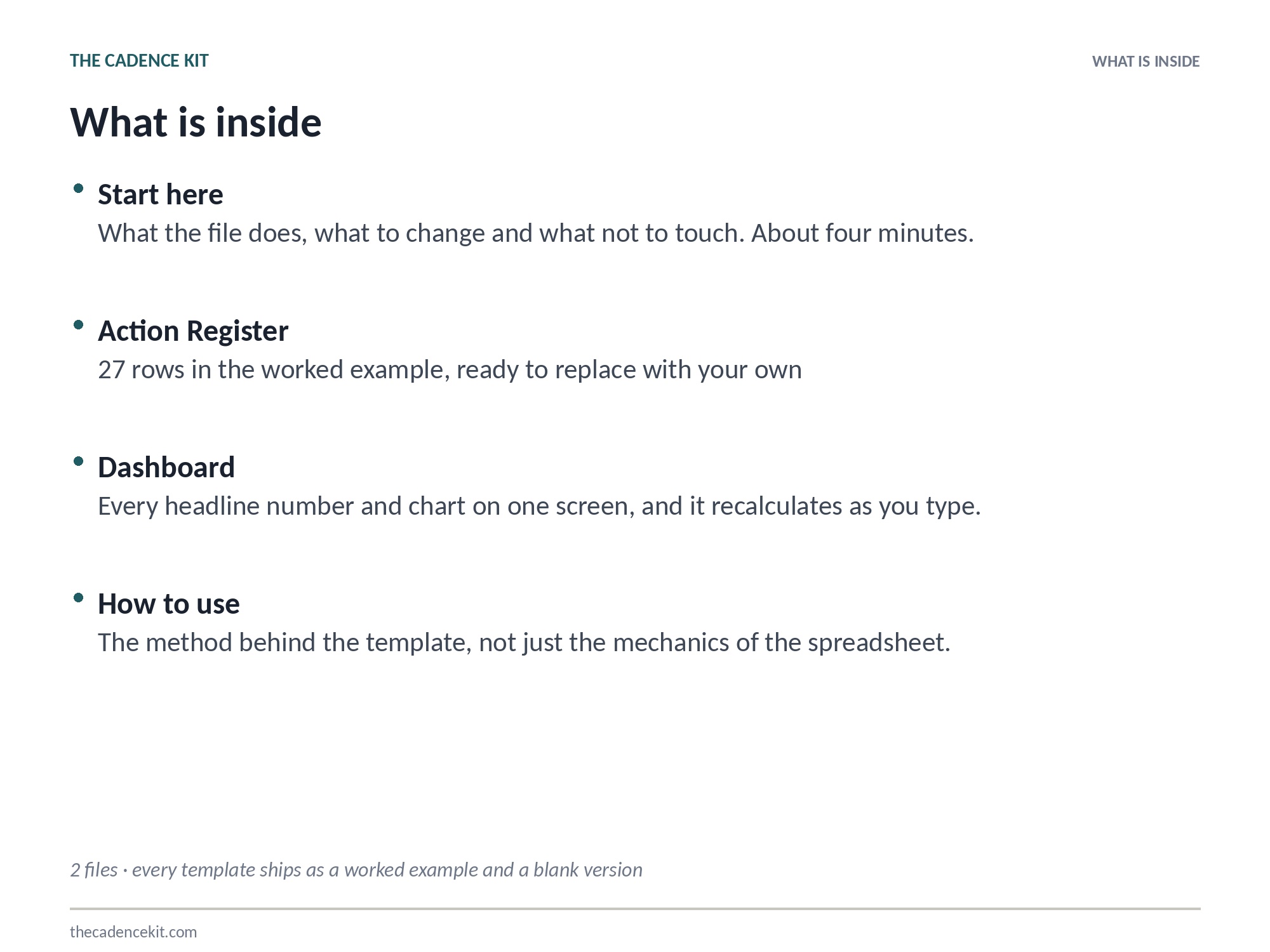
Task: Click the bullet beside Action Register
Action: [x=79, y=325]
